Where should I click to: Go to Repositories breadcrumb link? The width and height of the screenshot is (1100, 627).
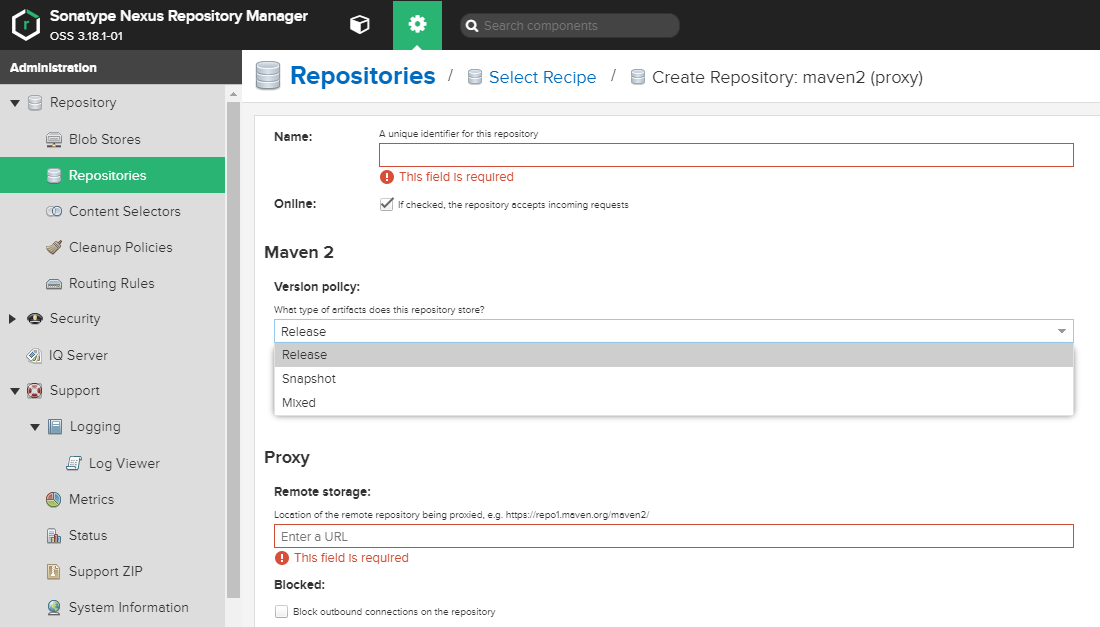363,76
